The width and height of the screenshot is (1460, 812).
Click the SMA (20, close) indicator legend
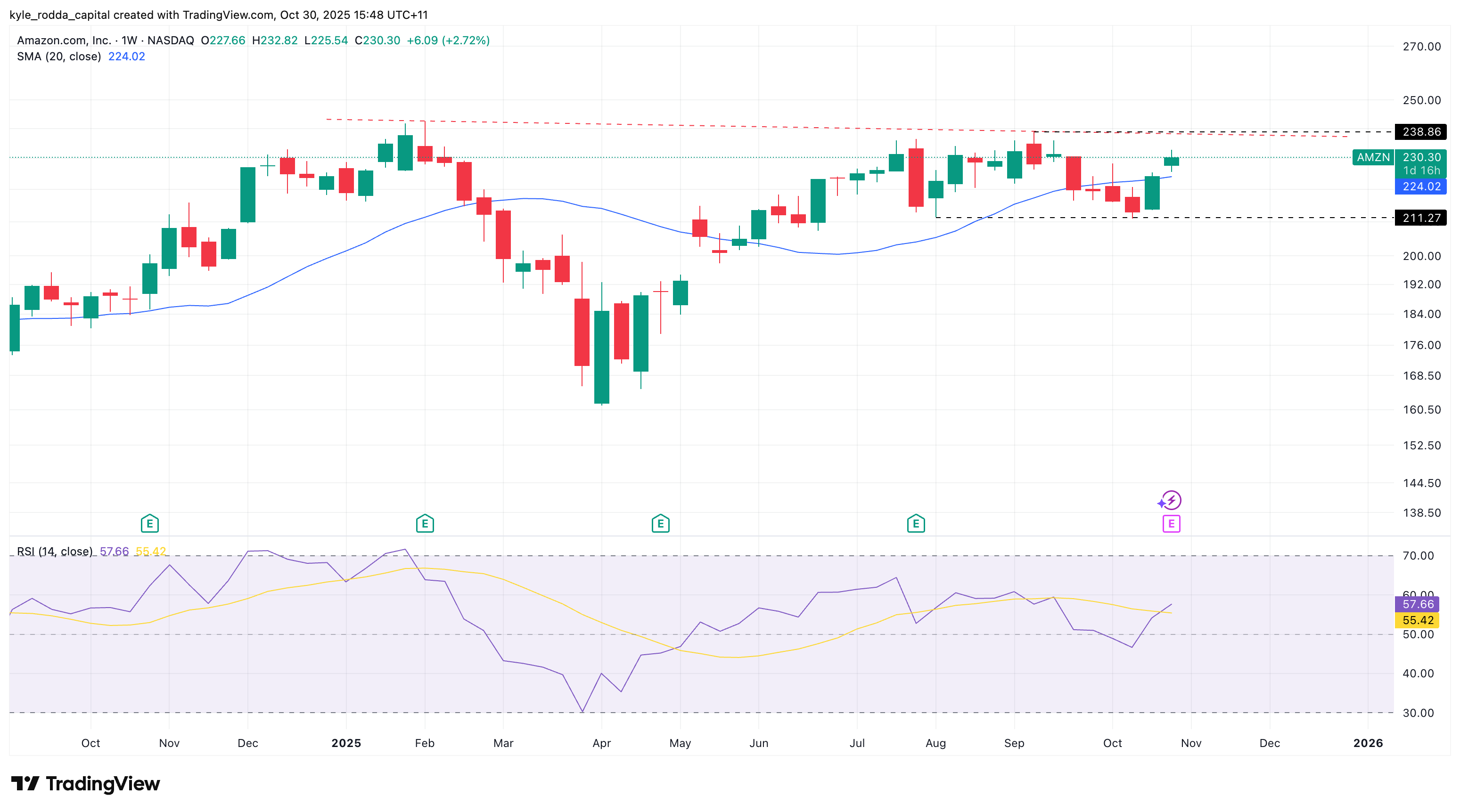[59, 57]
